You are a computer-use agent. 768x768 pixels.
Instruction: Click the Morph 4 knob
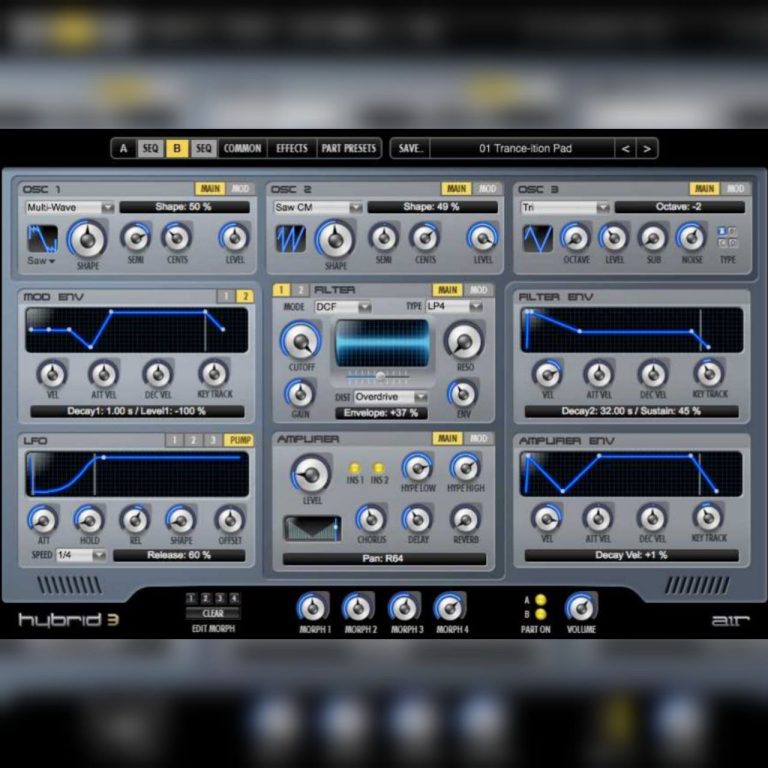[x=450, y=608]
